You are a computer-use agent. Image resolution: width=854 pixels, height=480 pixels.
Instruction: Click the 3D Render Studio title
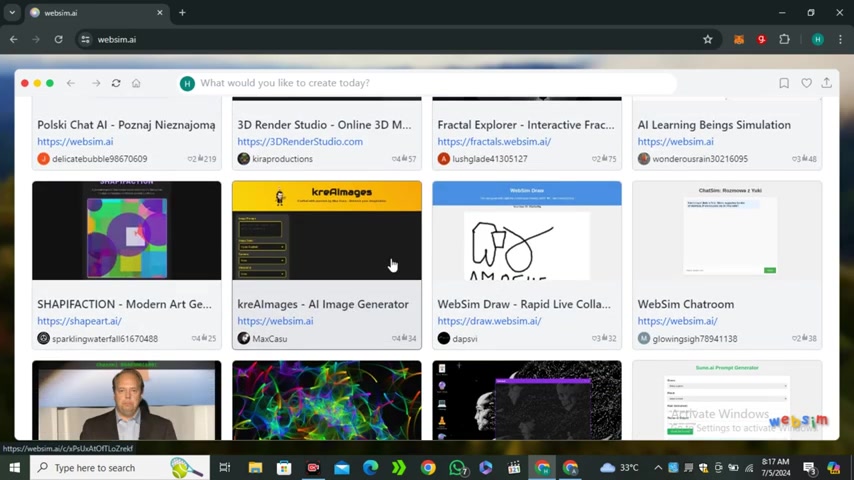coord(325,125)
